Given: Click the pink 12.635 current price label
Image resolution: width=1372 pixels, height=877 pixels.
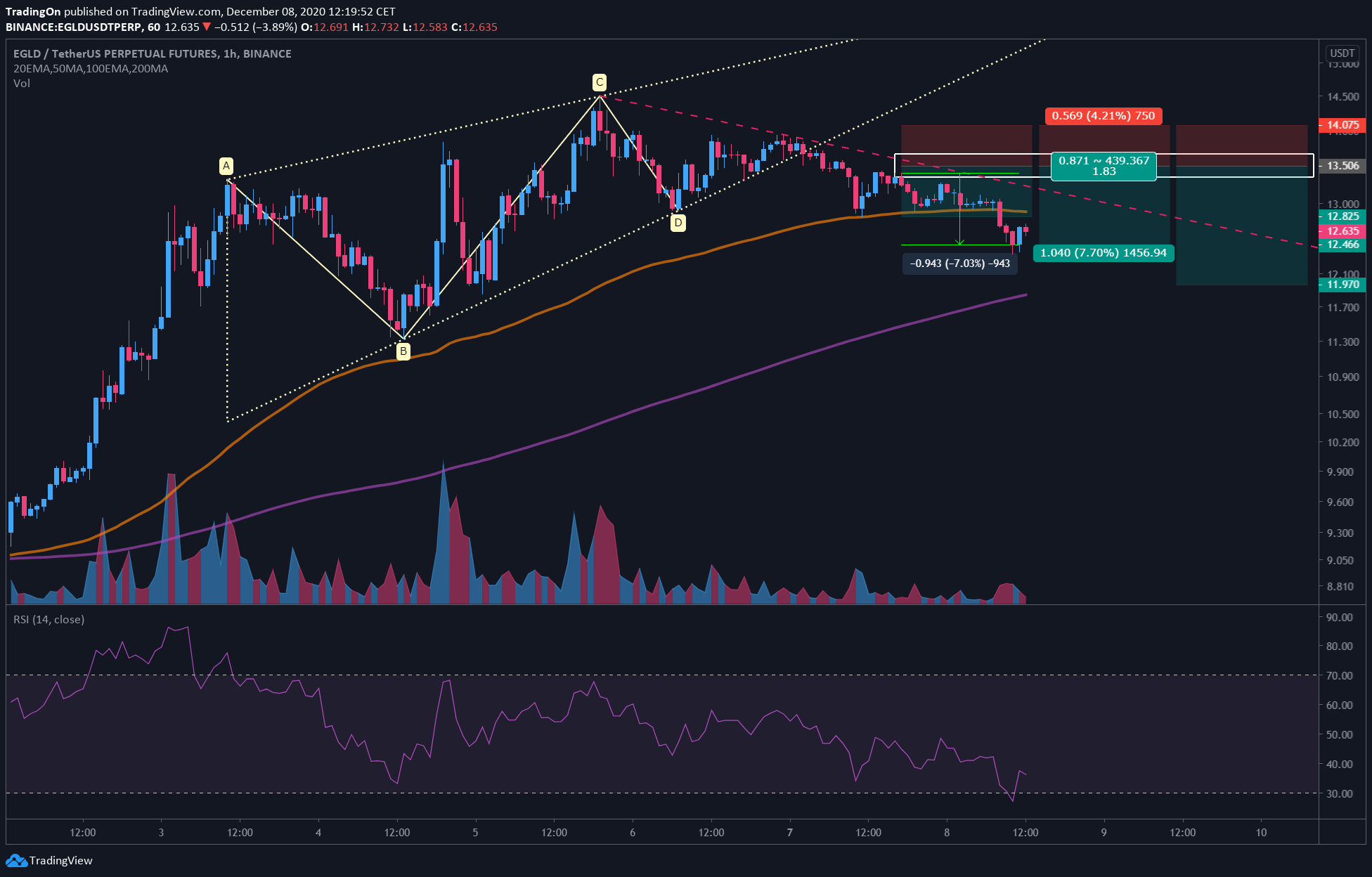Looking at the screenshot, I should coord(1342,230).
